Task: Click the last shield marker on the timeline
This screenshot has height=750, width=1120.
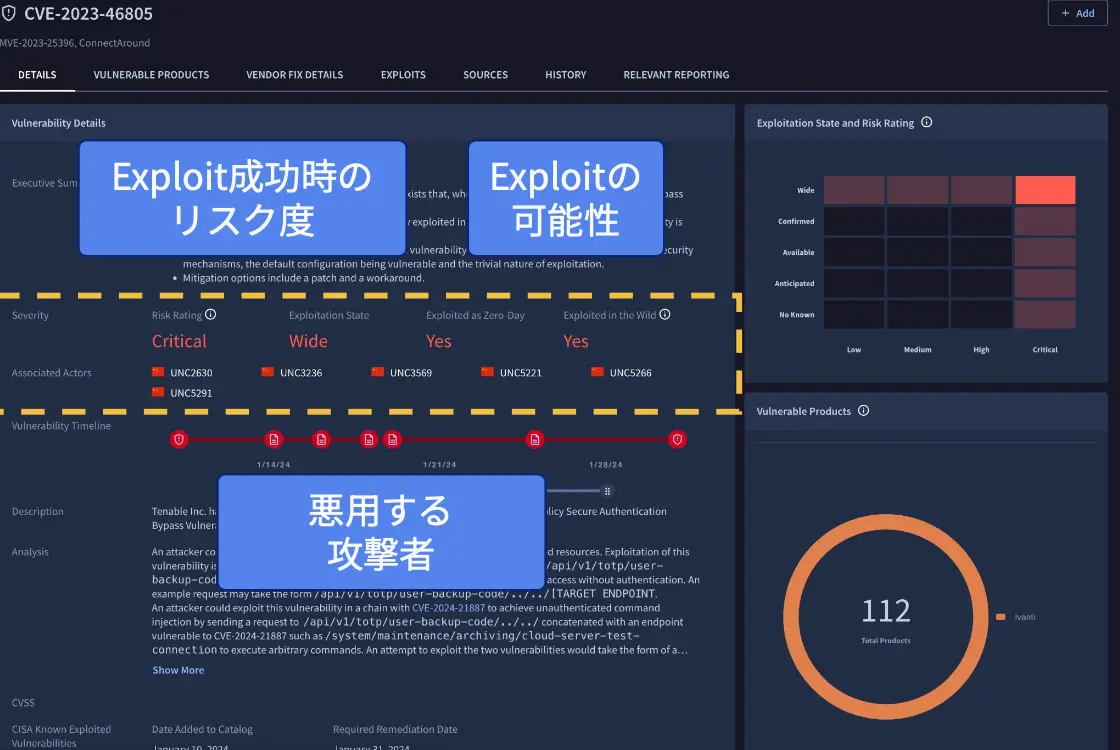Action: click(x=677, y=439)
